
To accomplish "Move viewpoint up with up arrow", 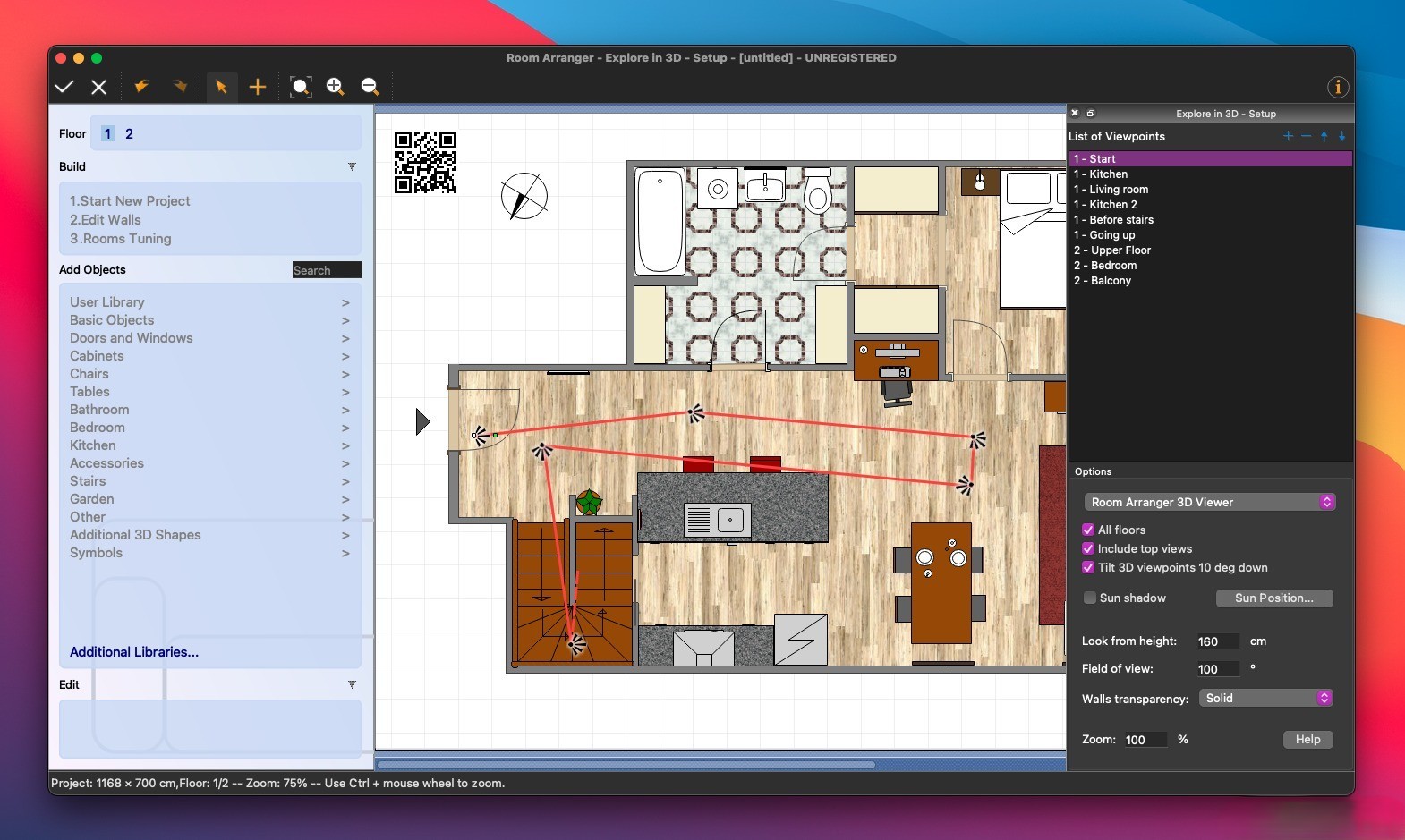I will click(x=1324, y=136).
